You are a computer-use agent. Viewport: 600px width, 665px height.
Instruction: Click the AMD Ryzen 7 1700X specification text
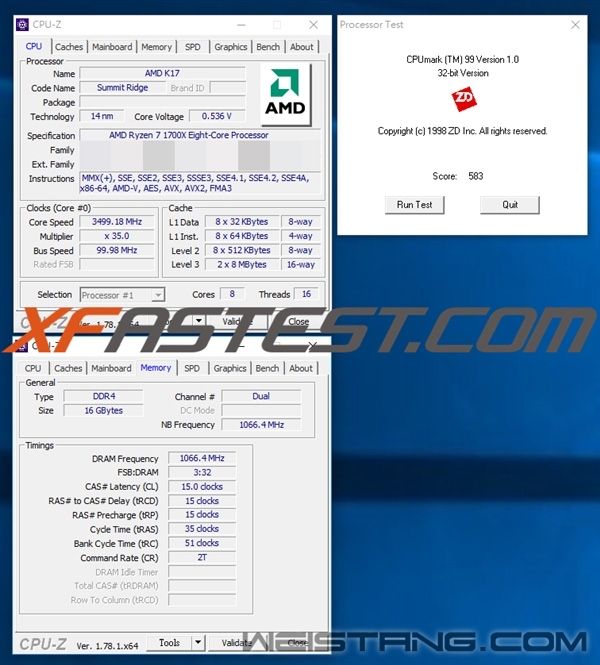pos(189,135)
